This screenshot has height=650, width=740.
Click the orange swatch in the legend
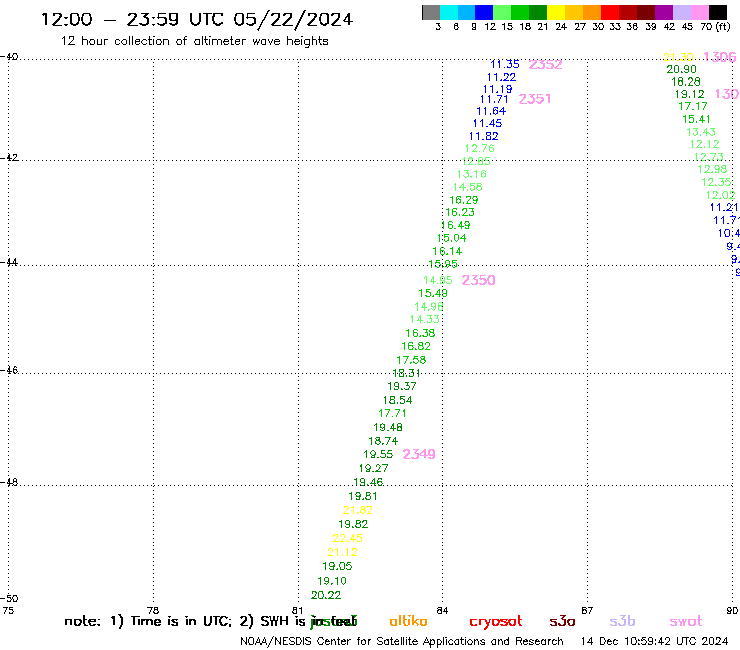tap(592, 12)
